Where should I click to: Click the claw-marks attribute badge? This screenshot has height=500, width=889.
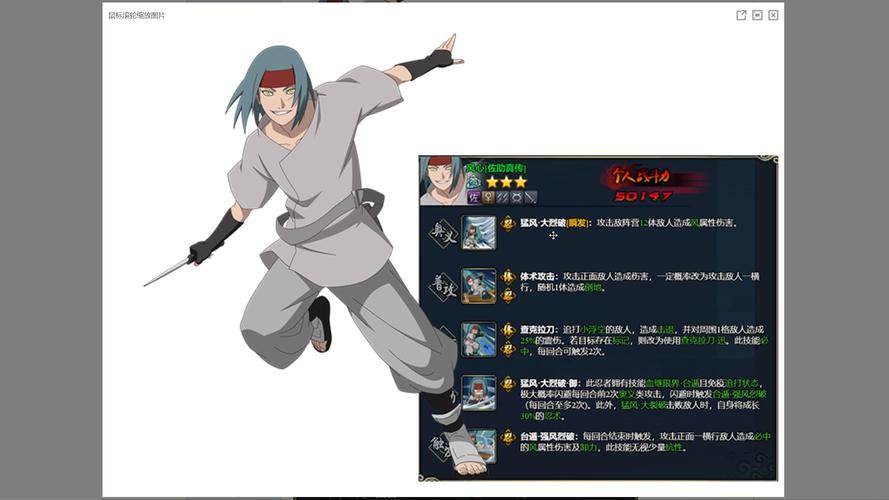[502, 197]
